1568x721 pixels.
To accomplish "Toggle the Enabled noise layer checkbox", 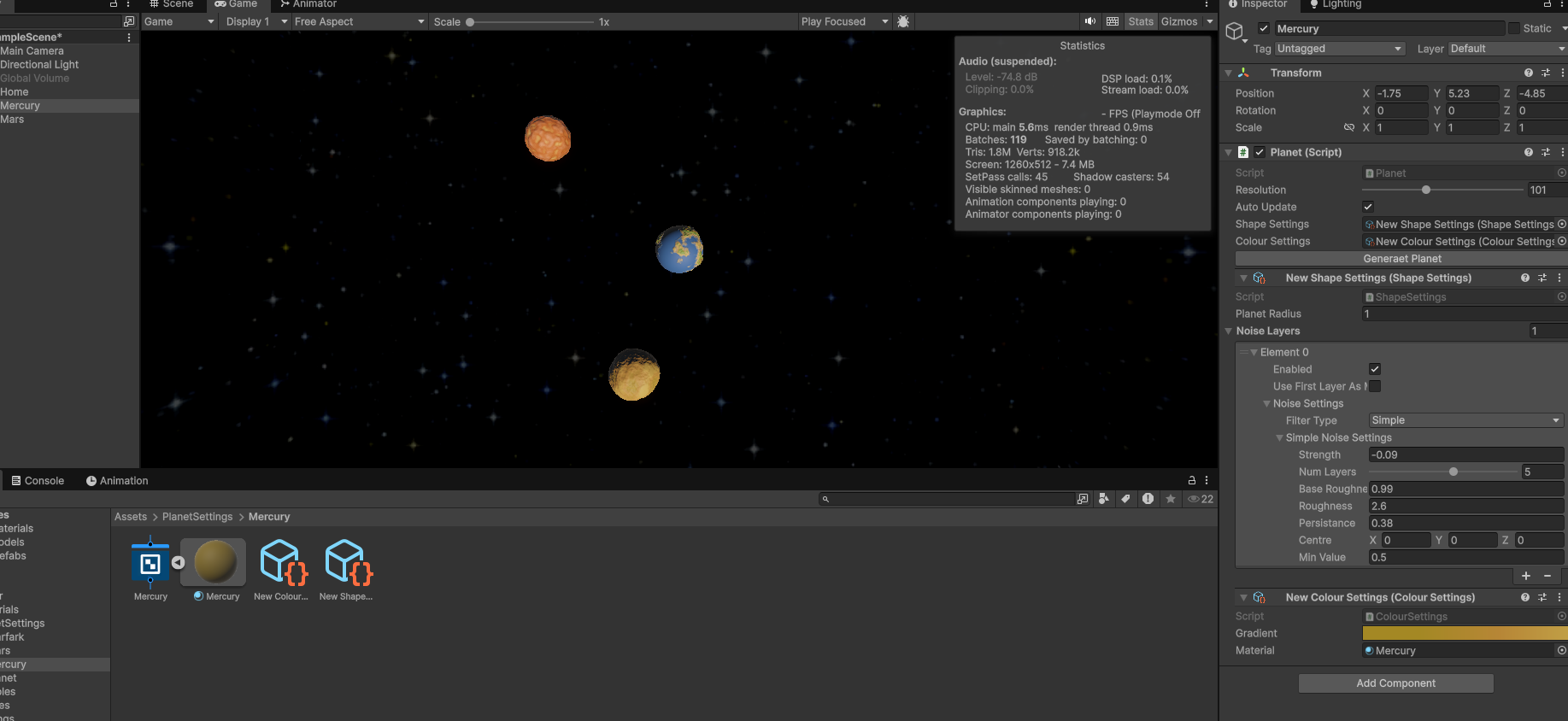I will [x=1375, y=369].
